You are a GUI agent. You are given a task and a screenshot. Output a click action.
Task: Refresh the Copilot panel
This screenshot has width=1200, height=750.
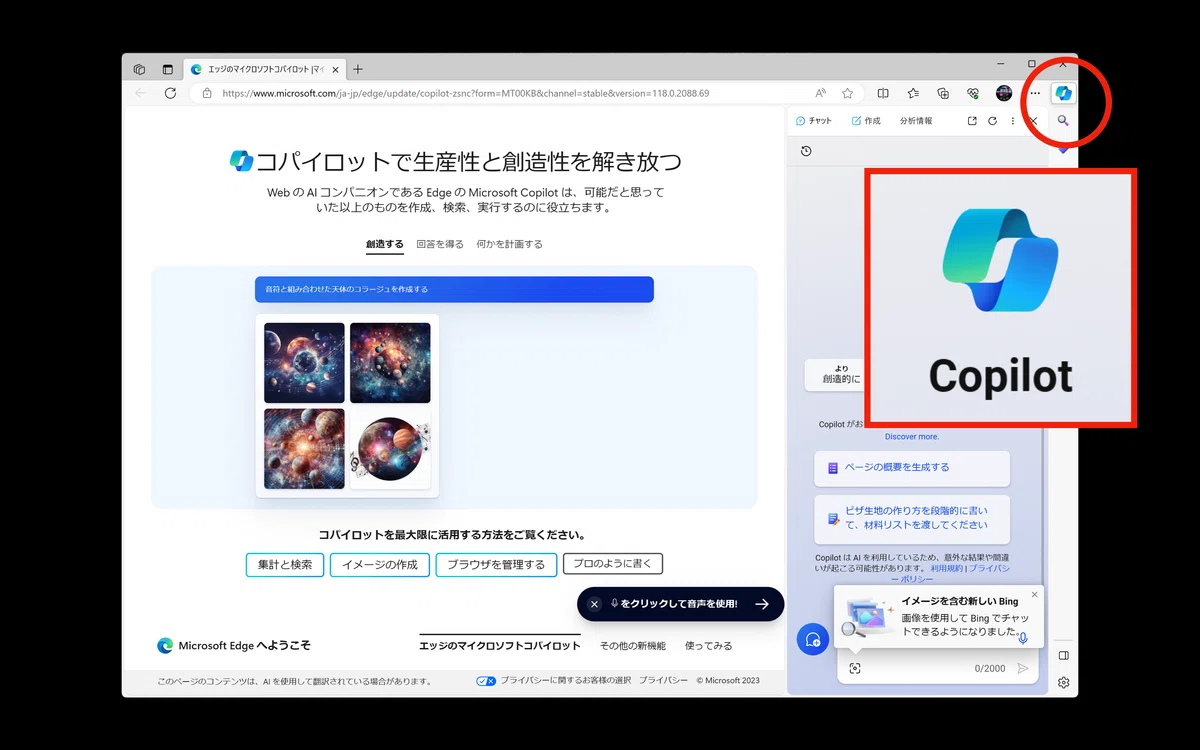tap(992, 121)
